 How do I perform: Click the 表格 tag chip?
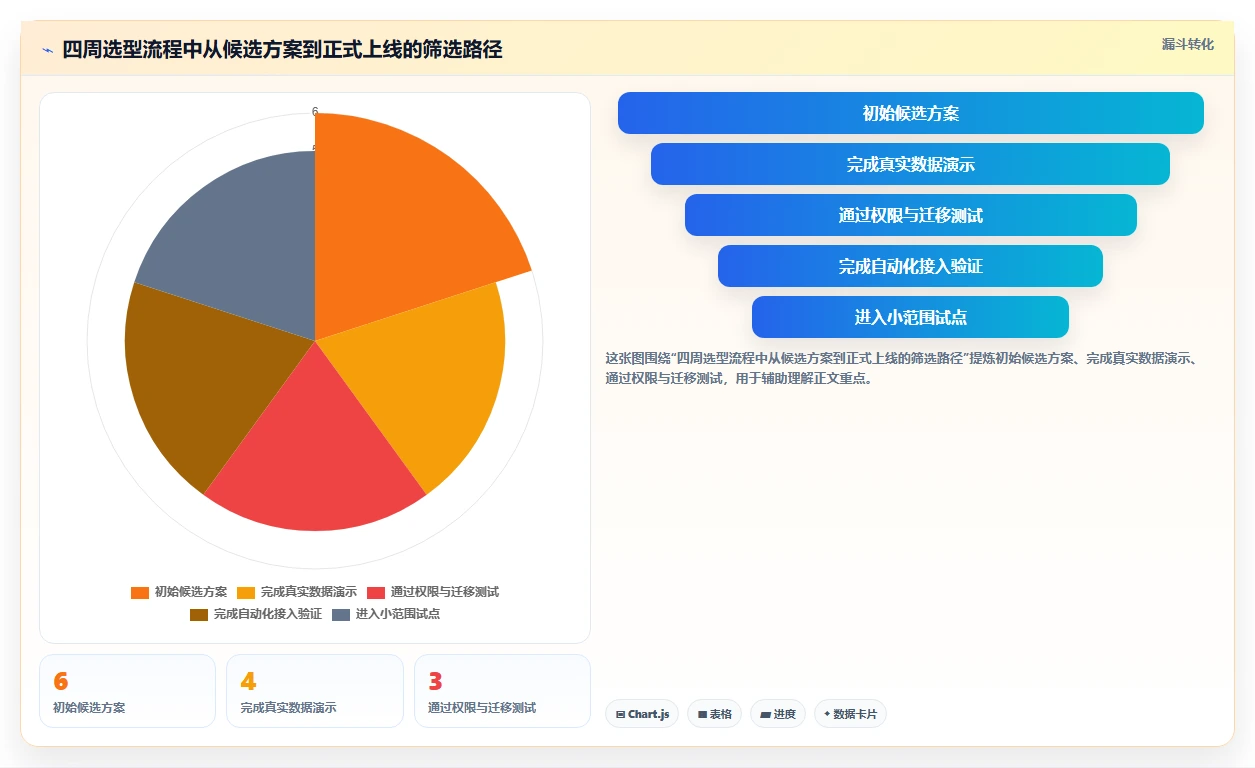point(714,714)
